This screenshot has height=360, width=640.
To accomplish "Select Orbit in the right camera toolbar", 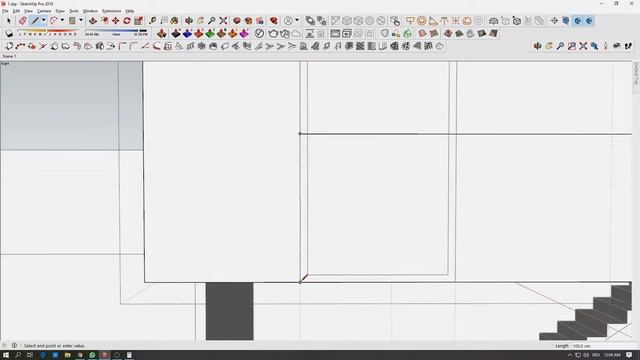I will coord(538,46).
